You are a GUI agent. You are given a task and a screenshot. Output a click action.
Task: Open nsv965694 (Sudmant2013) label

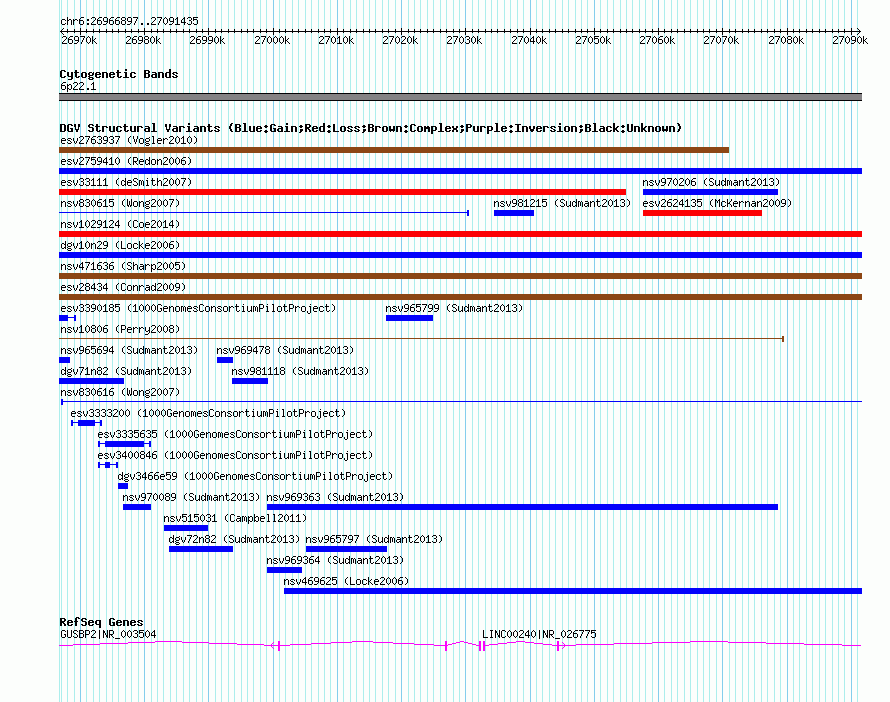(129, 350)
